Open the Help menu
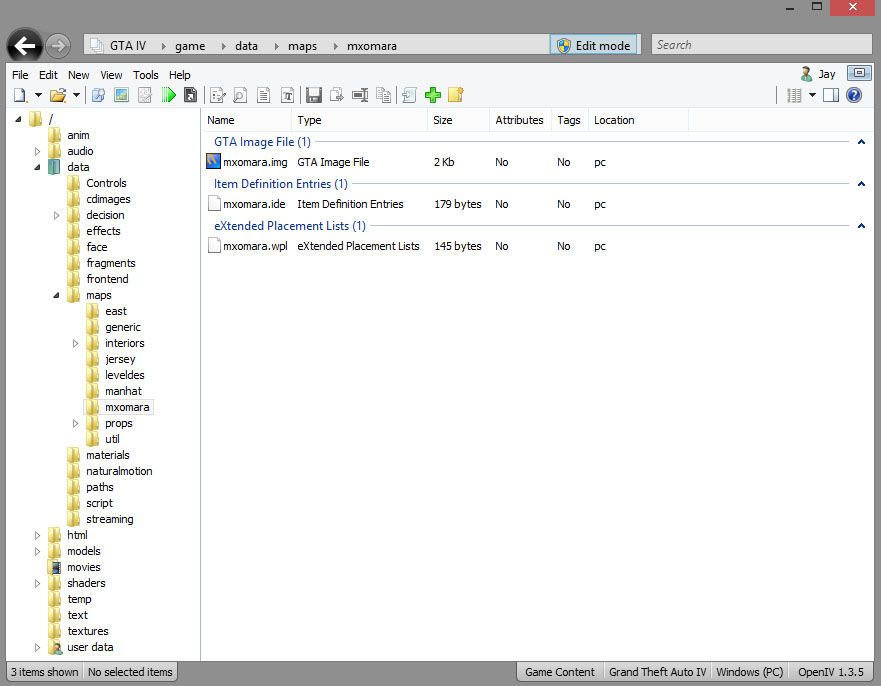The height and width of the screenshot is (686, 881). (x=180, y=75)
